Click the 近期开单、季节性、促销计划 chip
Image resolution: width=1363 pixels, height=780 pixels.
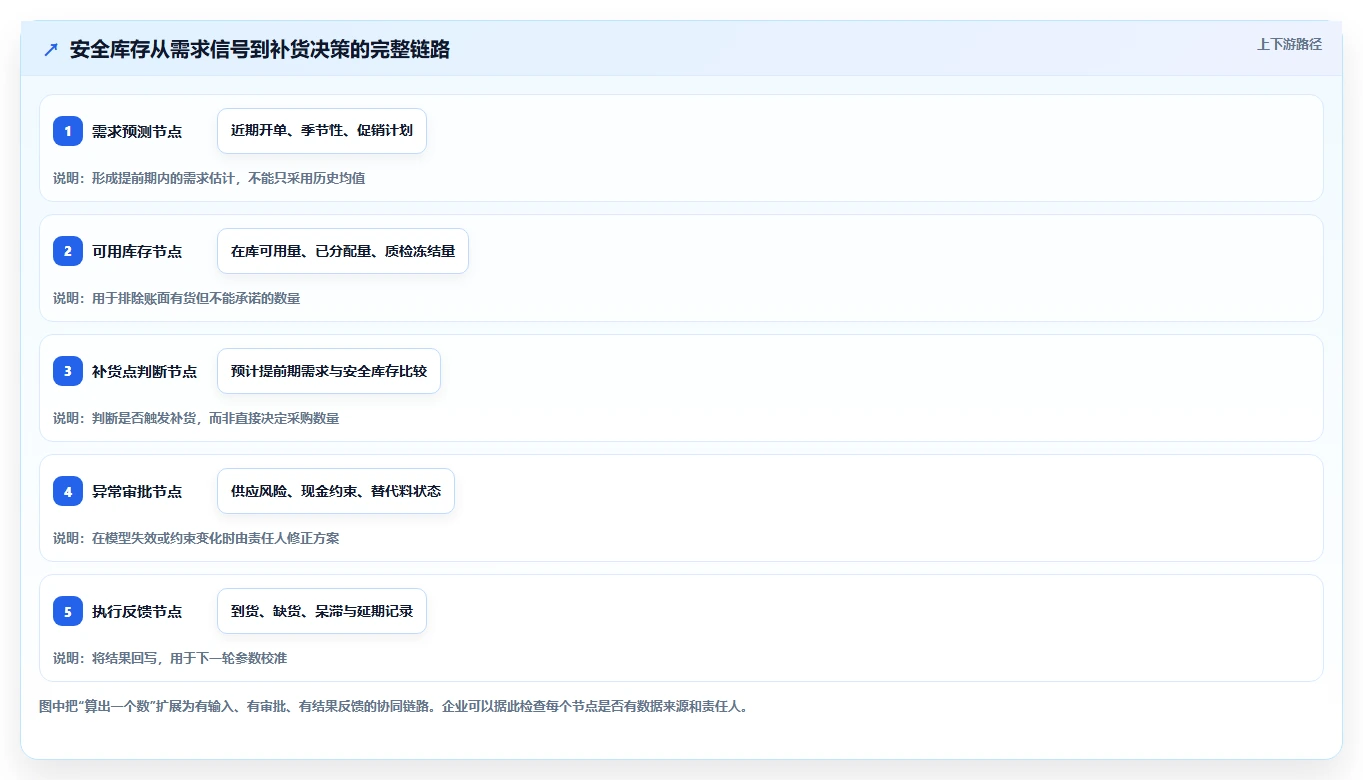click(x=322, y=131)
